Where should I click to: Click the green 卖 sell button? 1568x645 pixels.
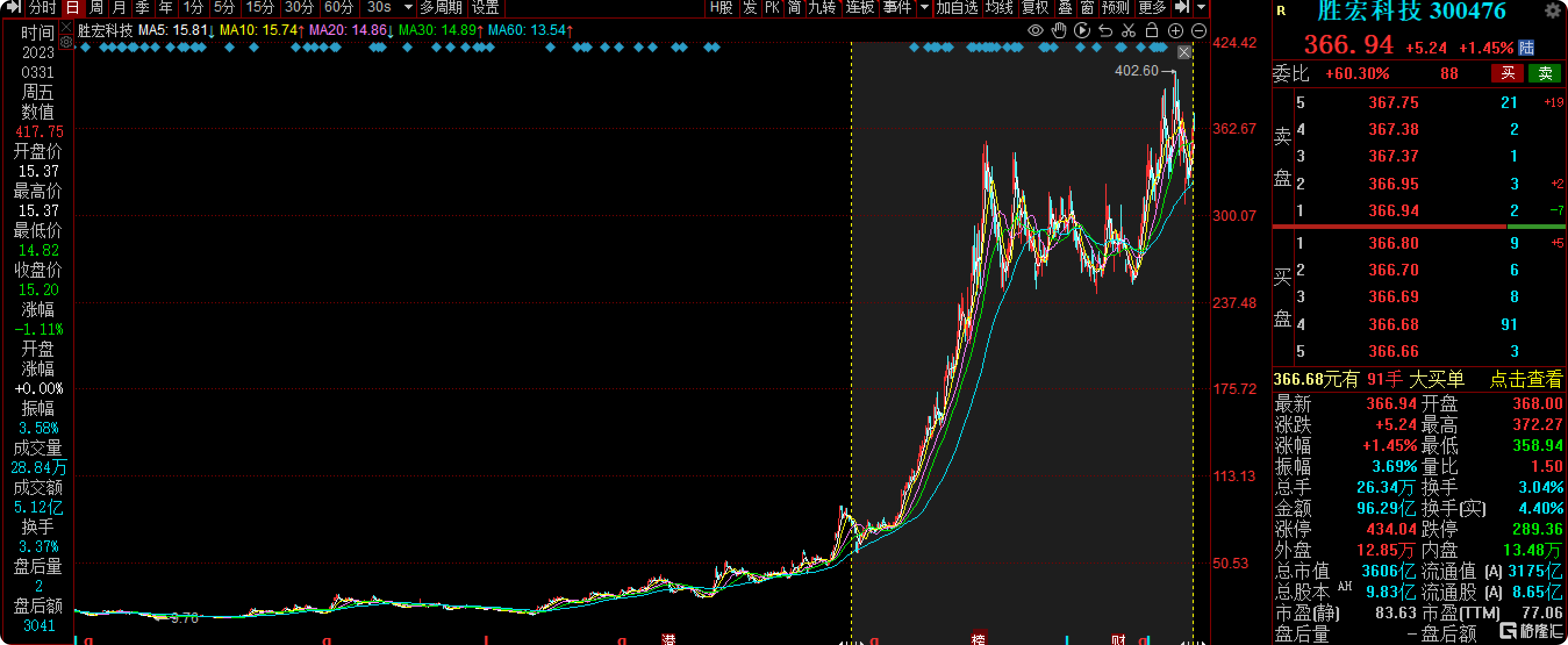[x=1545, y=74]
